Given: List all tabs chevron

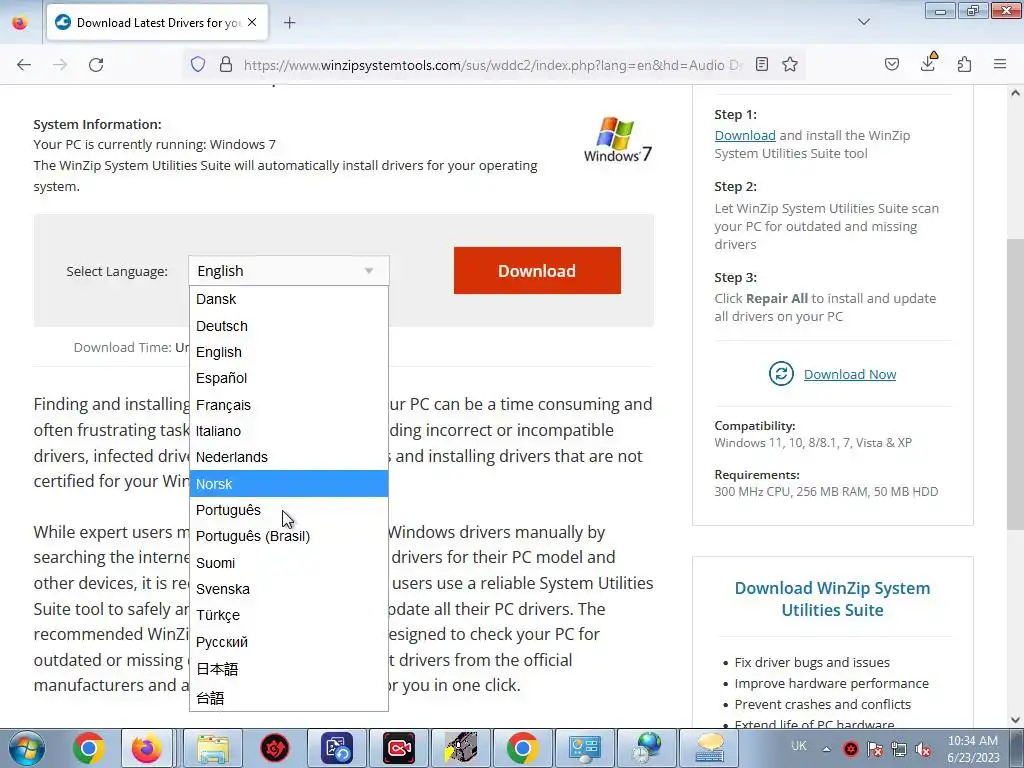Looking at the screenshot, I should (x=863, y=22).
